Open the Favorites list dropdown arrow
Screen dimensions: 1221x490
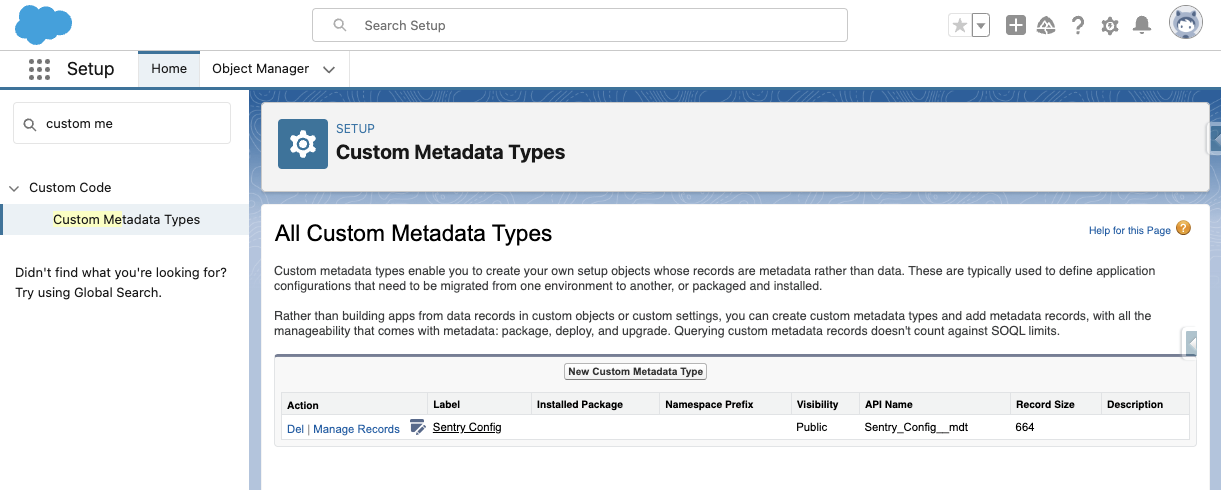[x=981, y=26]
